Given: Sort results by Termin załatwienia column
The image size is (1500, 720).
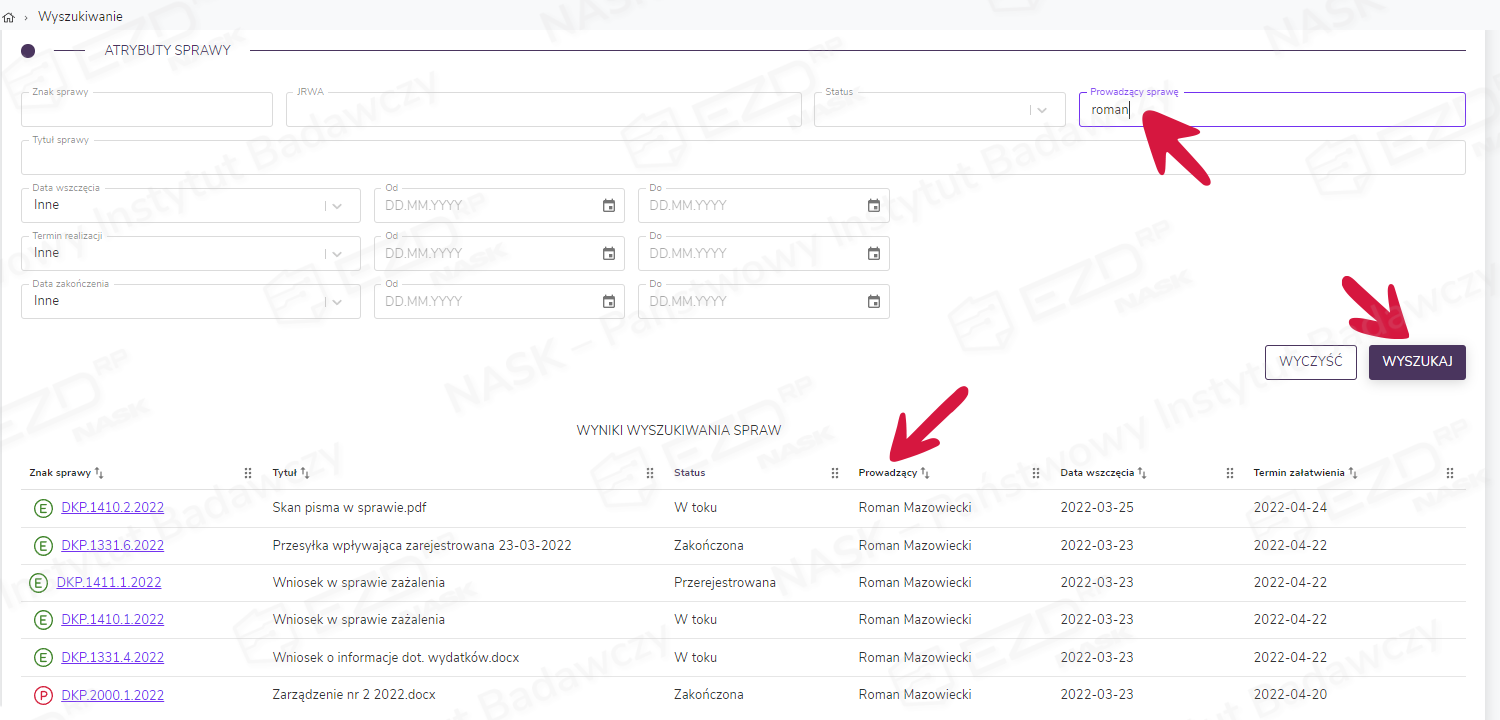Looking at the screenshot, I should point(1352,473).
